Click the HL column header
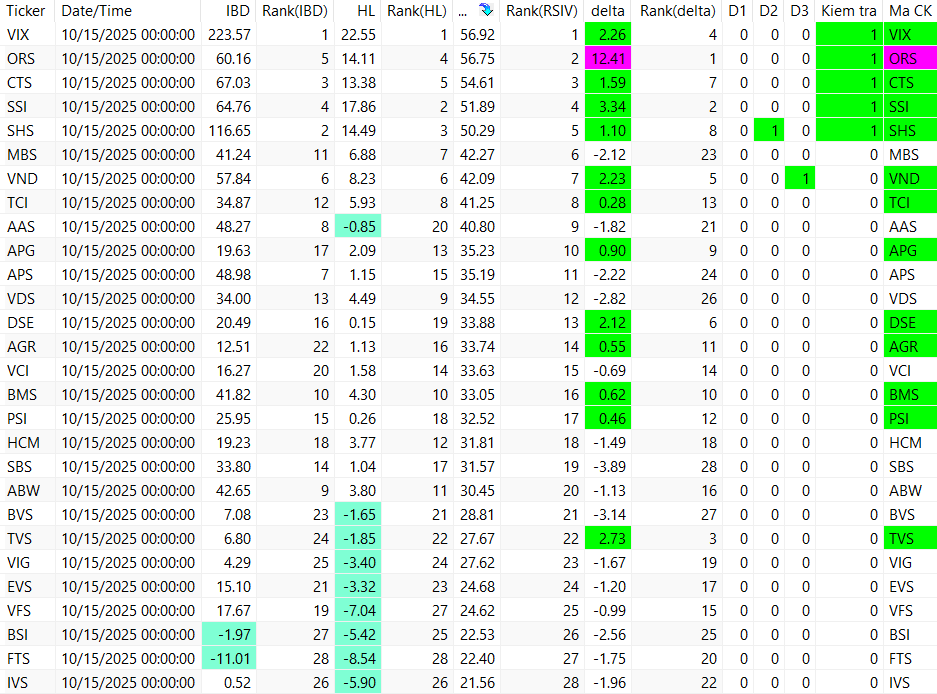 click(x=366, y=11)
